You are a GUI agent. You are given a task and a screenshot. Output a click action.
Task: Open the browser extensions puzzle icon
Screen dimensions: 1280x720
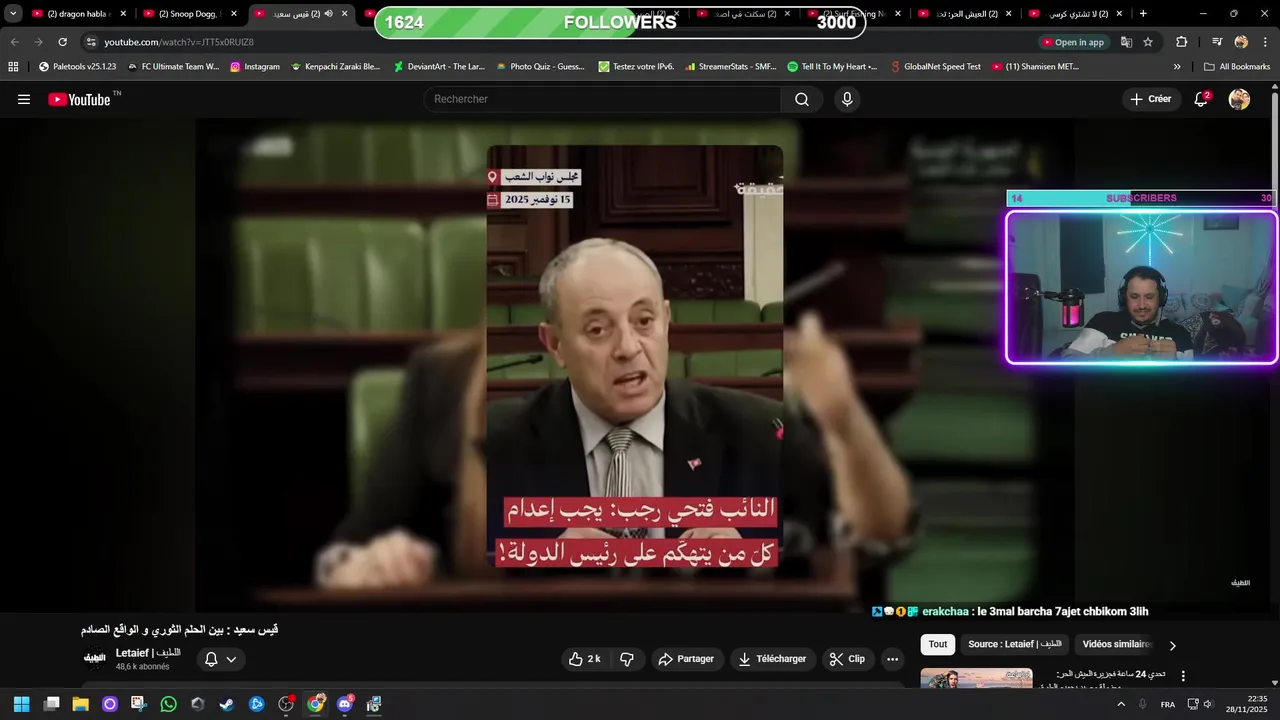coord(1181,42)
